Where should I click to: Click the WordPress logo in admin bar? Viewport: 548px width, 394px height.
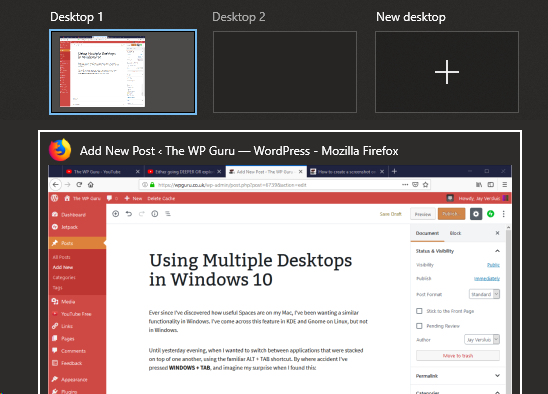tap(55, 198)
